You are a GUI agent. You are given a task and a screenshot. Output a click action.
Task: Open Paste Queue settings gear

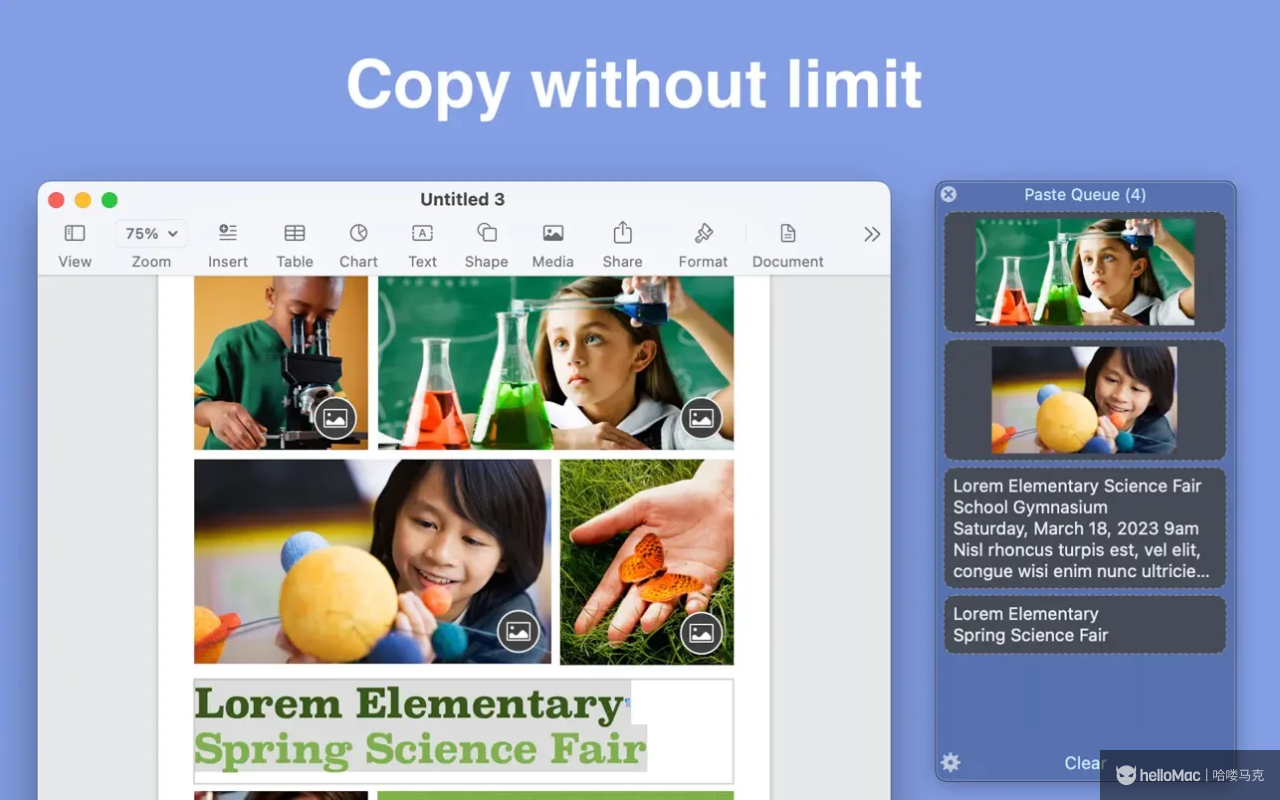tap(951, 763)
